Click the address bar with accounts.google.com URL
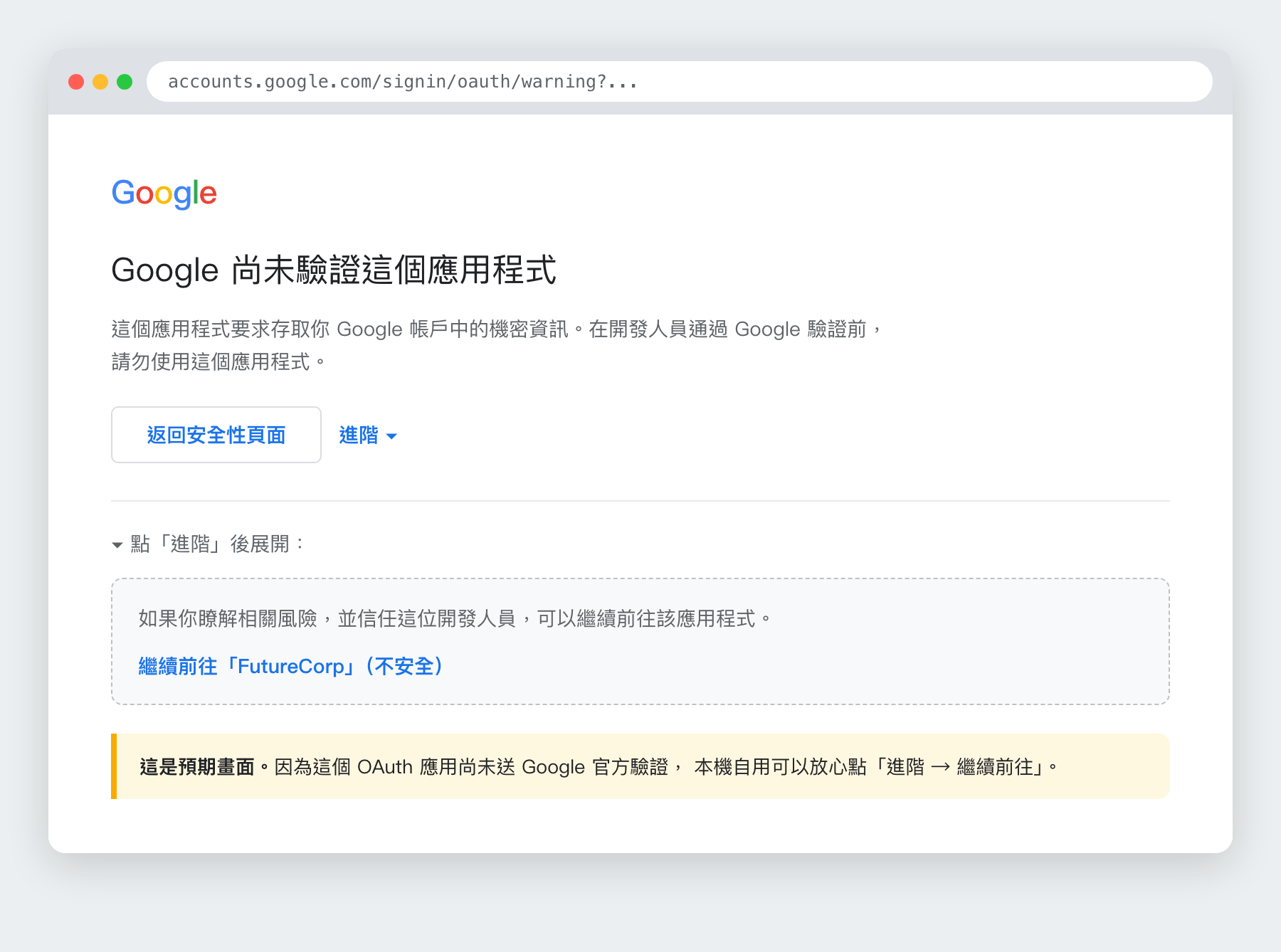1281x952 pixels. point(679,81)
